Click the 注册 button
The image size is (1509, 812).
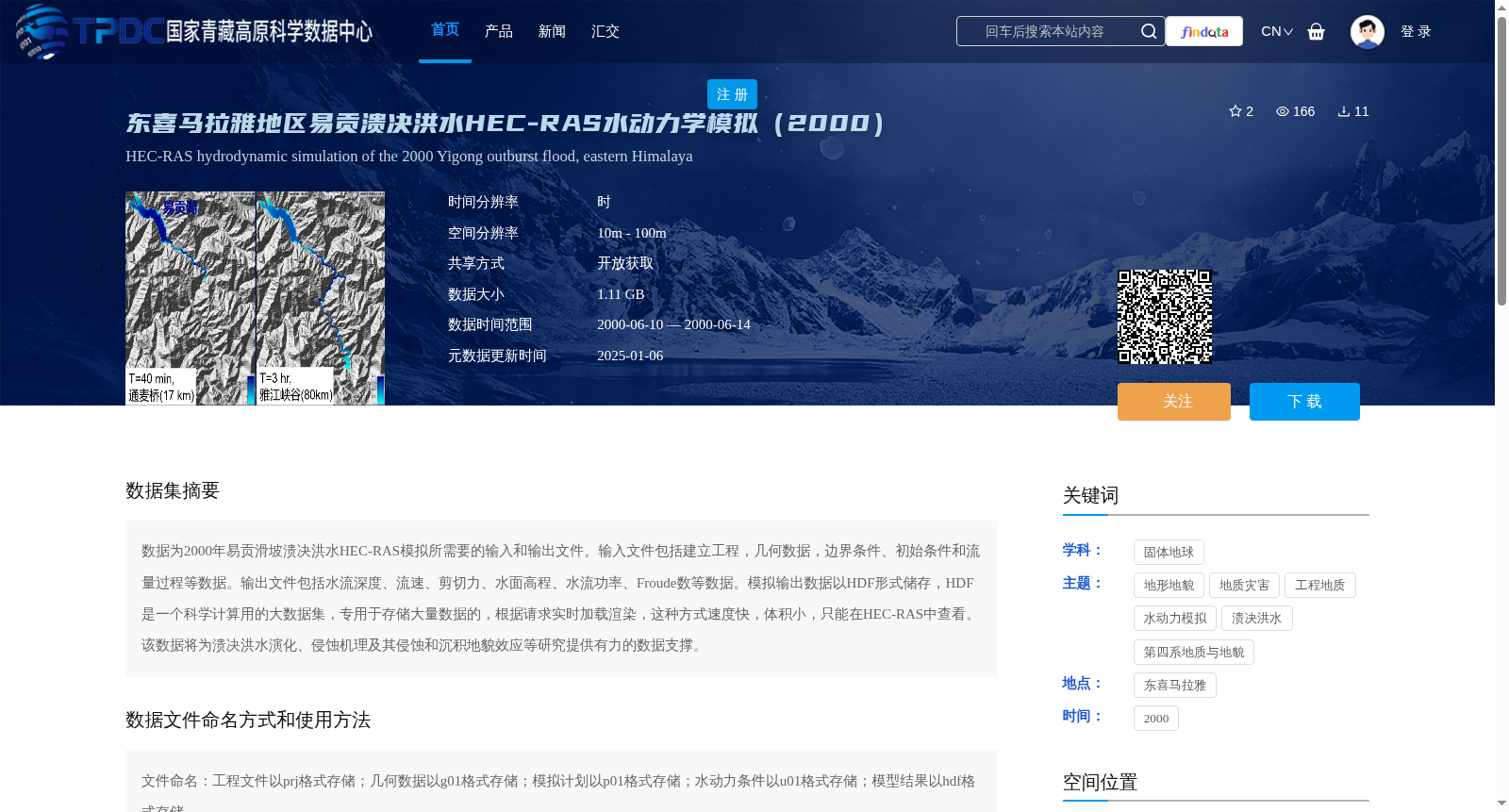[732, 94]
